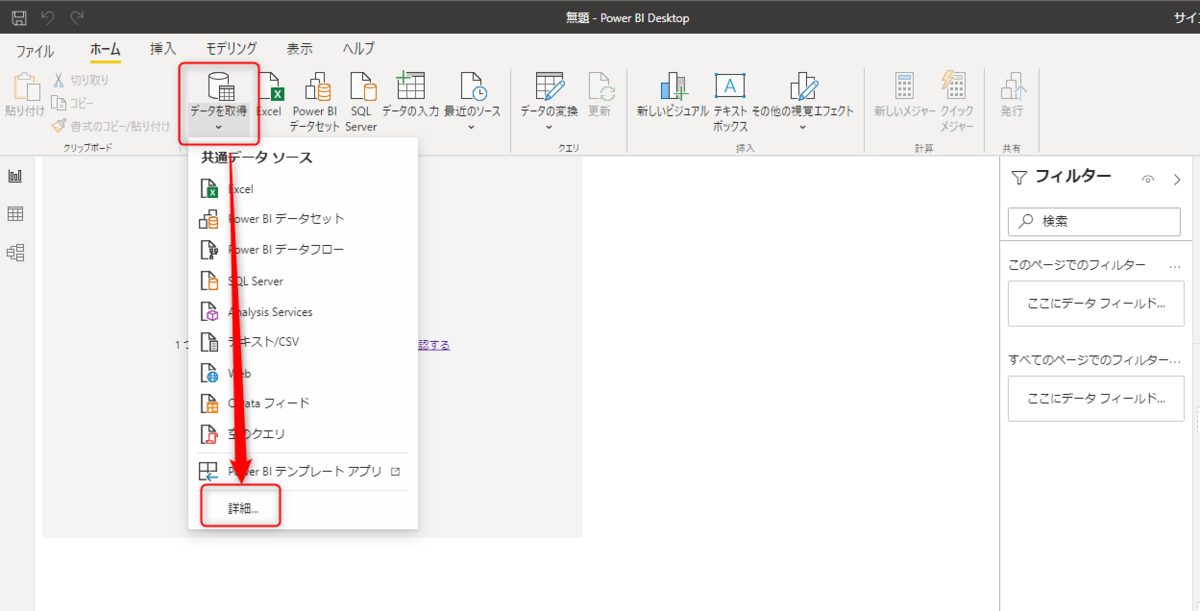Image resolution: width=1200 pixels, height=611 pixels.
Task: Click the 最近のソース icon
Action: click(x=472, y=86)
